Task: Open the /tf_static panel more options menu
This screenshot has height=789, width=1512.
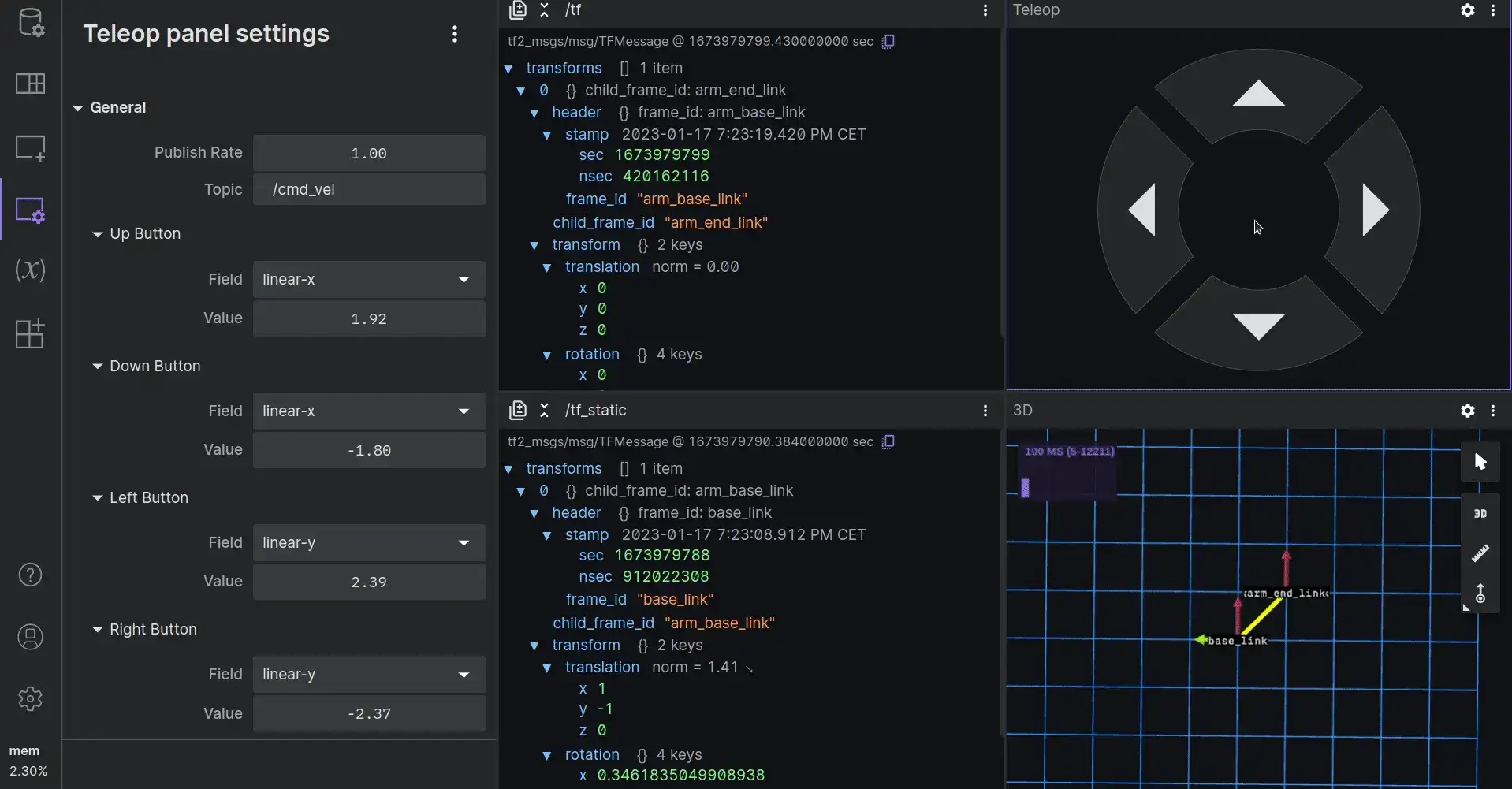Action: tap(985, 411)
